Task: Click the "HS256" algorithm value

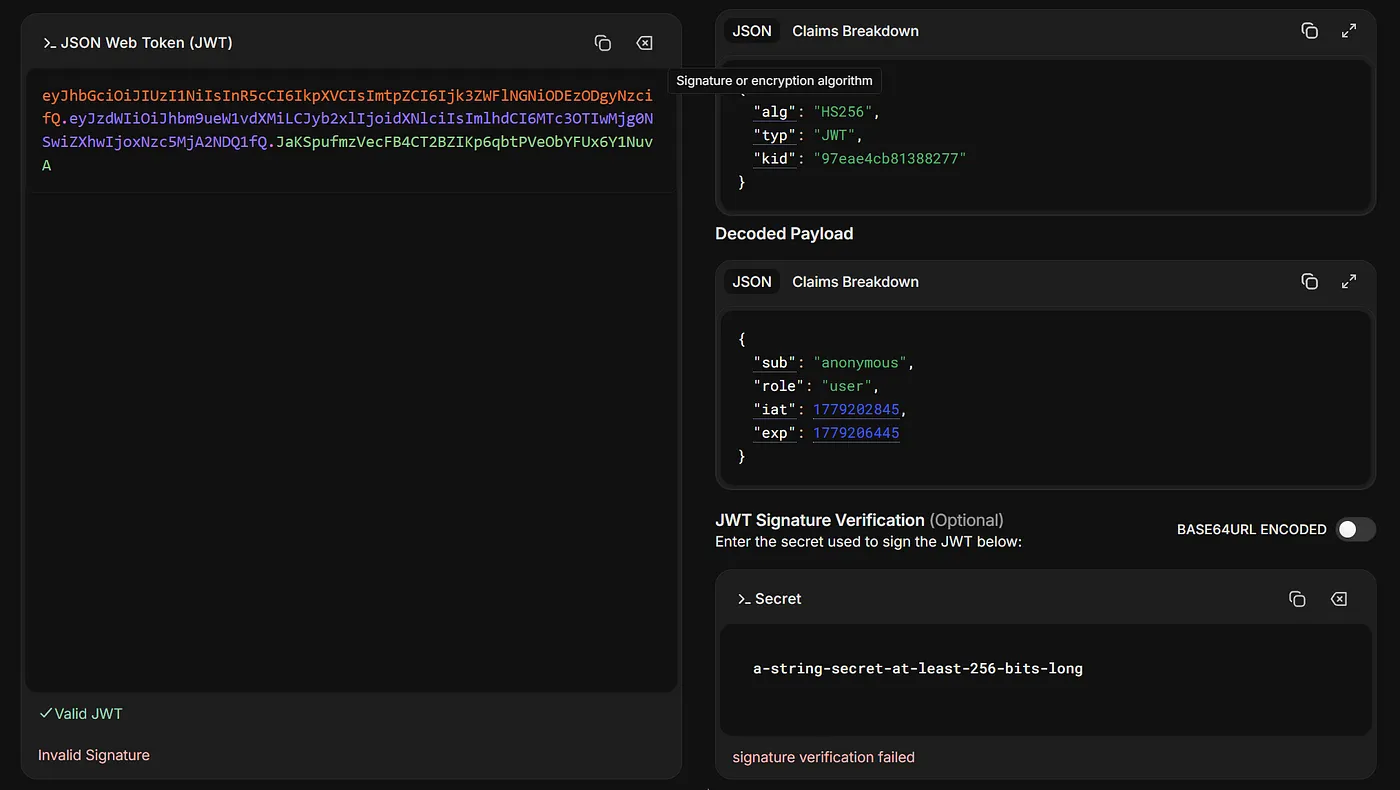Action: point(843,112)
